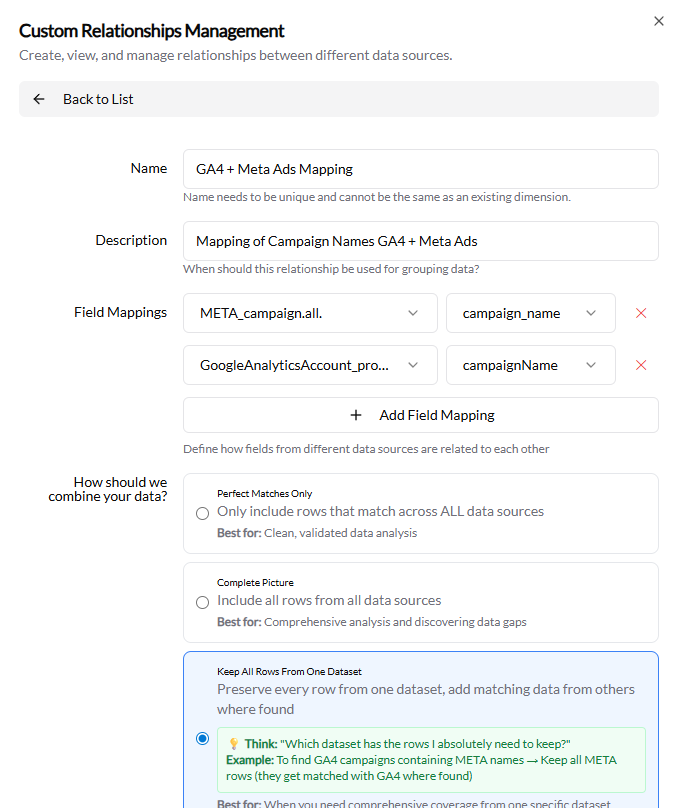685x808 pixels.
Task: Click the plus icon for Add Field Mapping
Action: point(355,415)
